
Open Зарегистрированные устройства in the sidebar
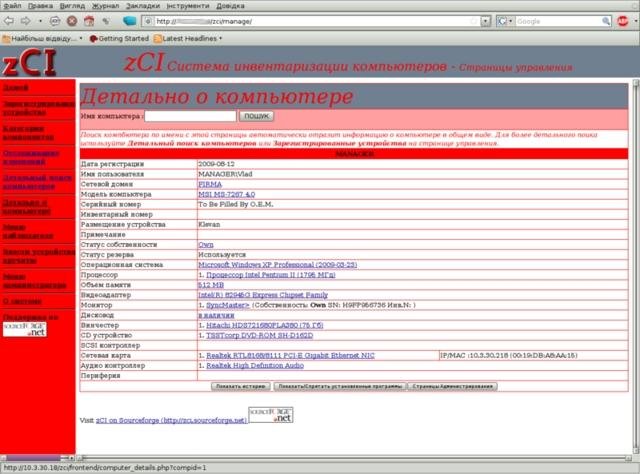click(39, 108)
